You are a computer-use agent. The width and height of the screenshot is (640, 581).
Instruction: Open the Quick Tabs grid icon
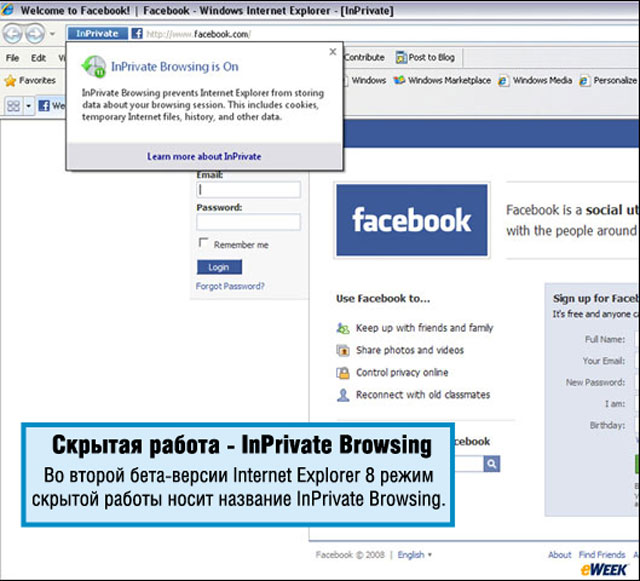(13, 106)
